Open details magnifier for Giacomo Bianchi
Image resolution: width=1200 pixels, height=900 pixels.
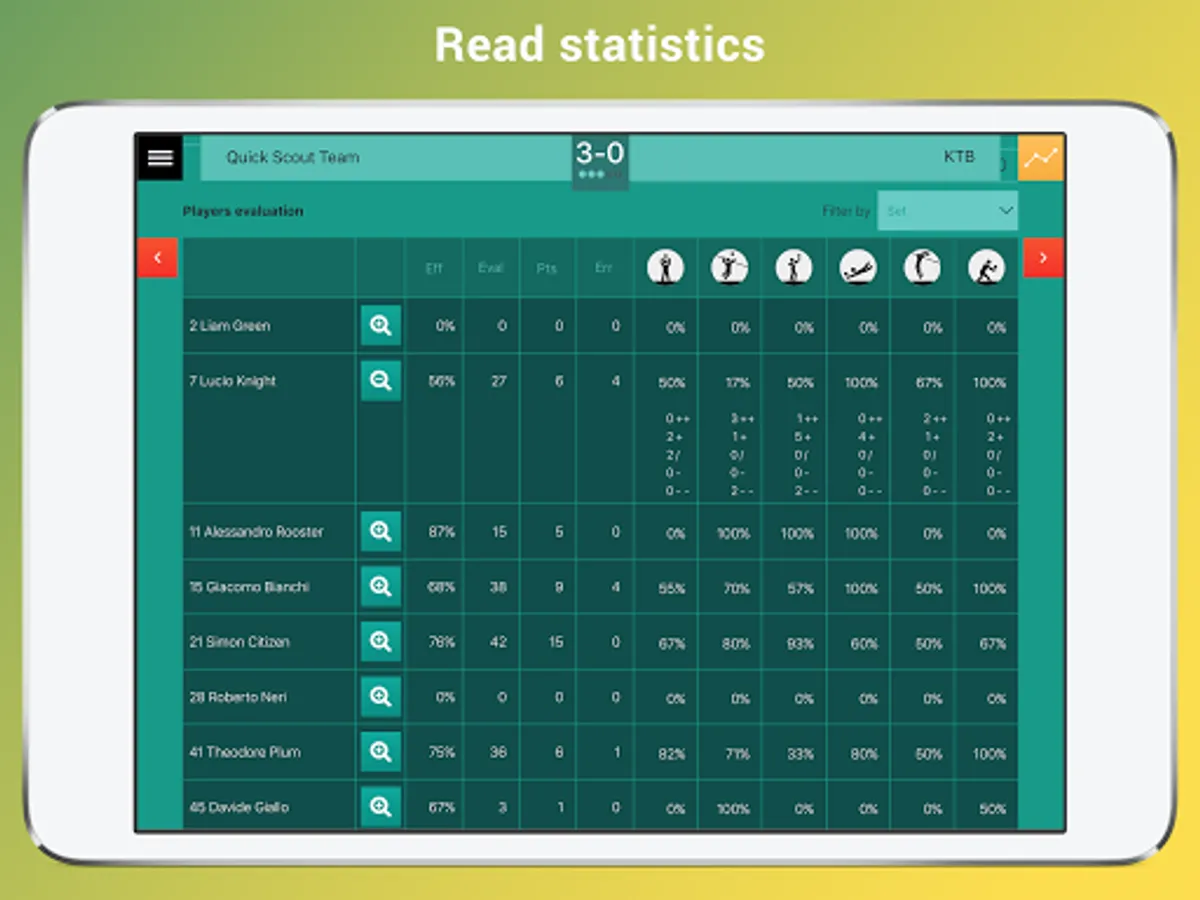(380, 587)
